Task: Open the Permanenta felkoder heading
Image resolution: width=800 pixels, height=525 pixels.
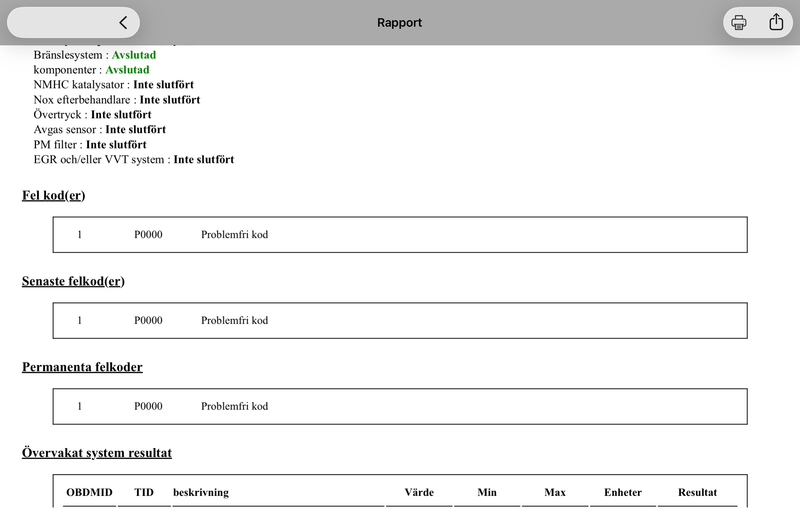Action: point(82,367)
